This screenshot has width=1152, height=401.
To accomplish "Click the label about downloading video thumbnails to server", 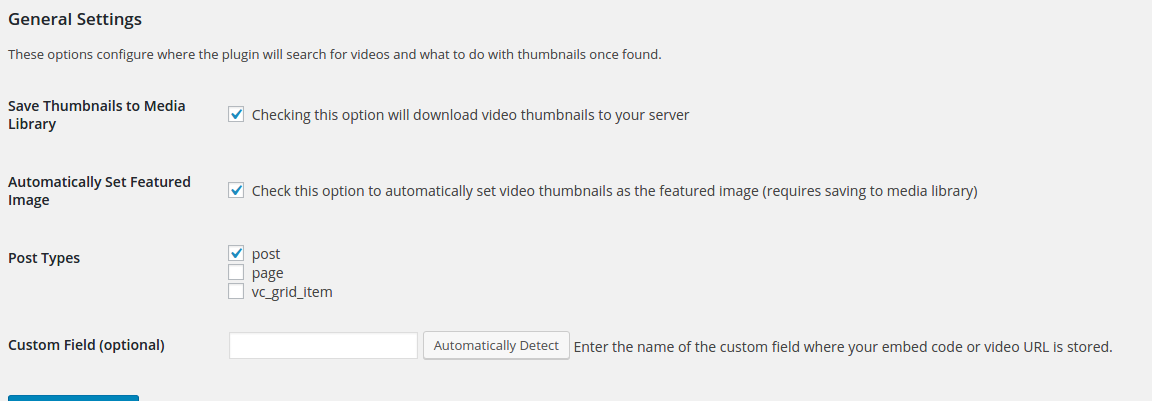I will tap(470, 115).
